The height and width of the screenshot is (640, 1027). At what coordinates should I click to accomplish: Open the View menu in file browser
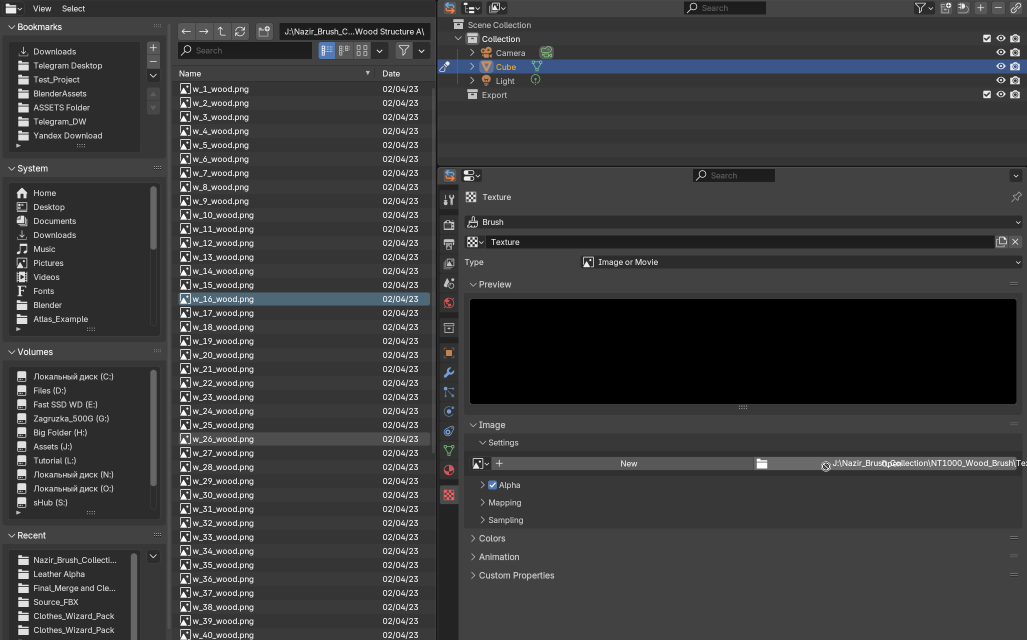click(42, 9)
